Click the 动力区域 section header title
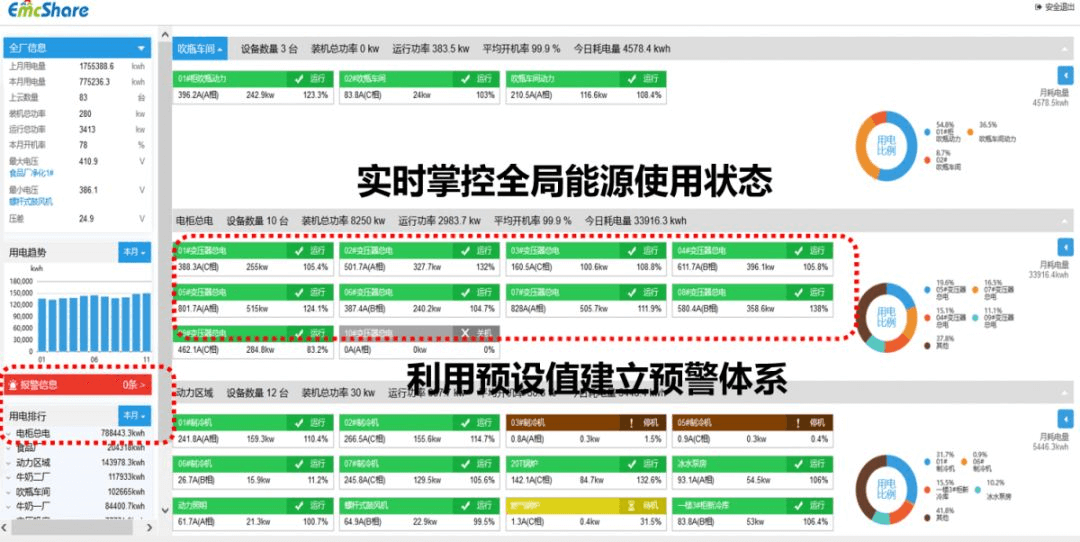The height and width of the screenshot is (542, 1080). pyautogui.click(x=194, y=393)
